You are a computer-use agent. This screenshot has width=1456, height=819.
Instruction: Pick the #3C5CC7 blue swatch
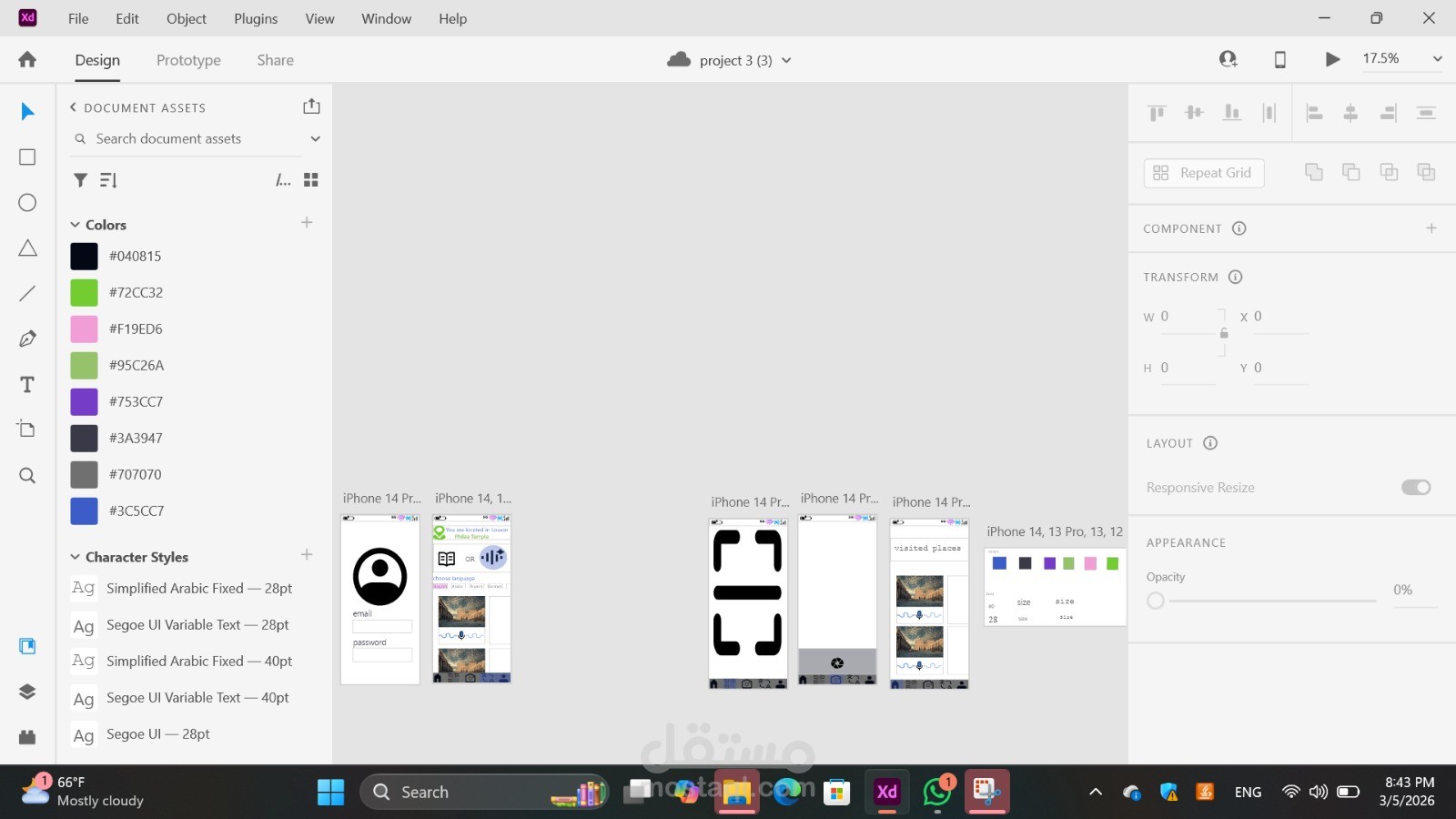click(x=84, y=511)
